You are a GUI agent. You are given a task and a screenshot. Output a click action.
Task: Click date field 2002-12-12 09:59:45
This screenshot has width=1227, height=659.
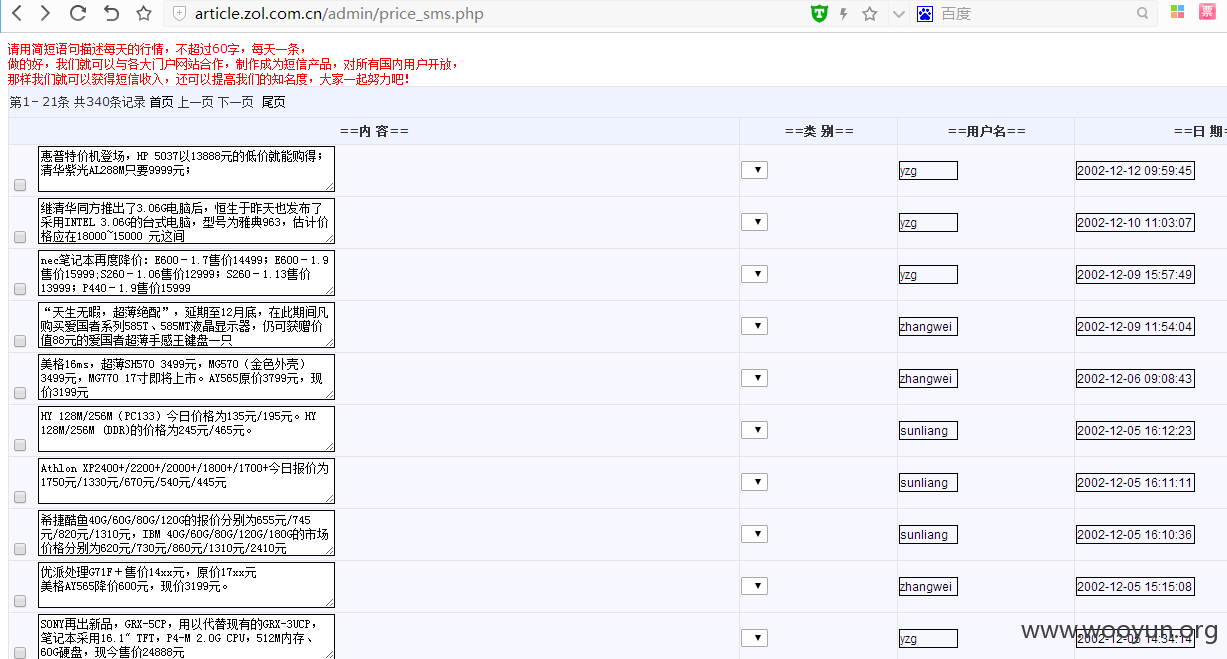1135,171
